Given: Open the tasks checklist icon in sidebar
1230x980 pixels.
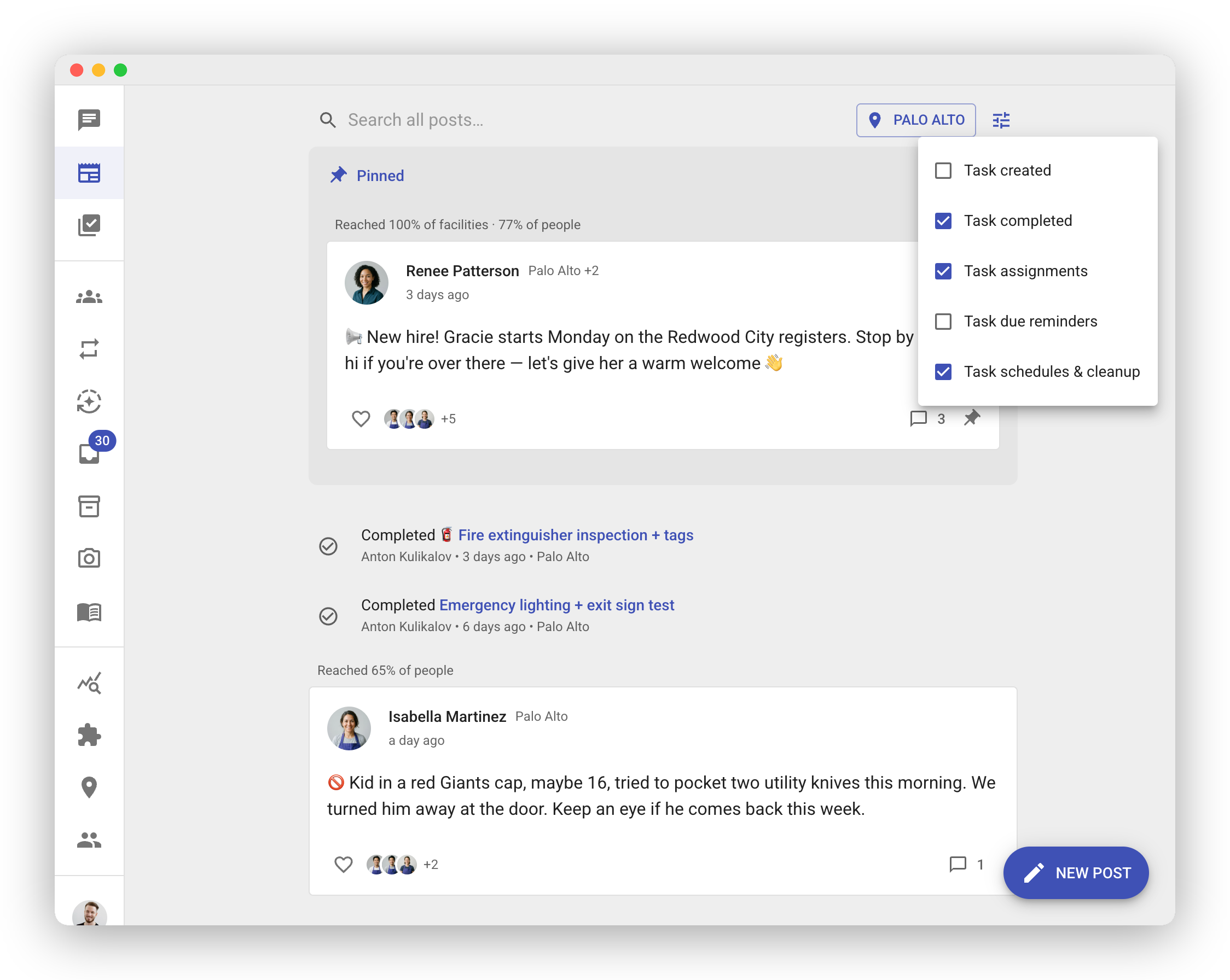Looking at the screenshot, I should point(89,225).
